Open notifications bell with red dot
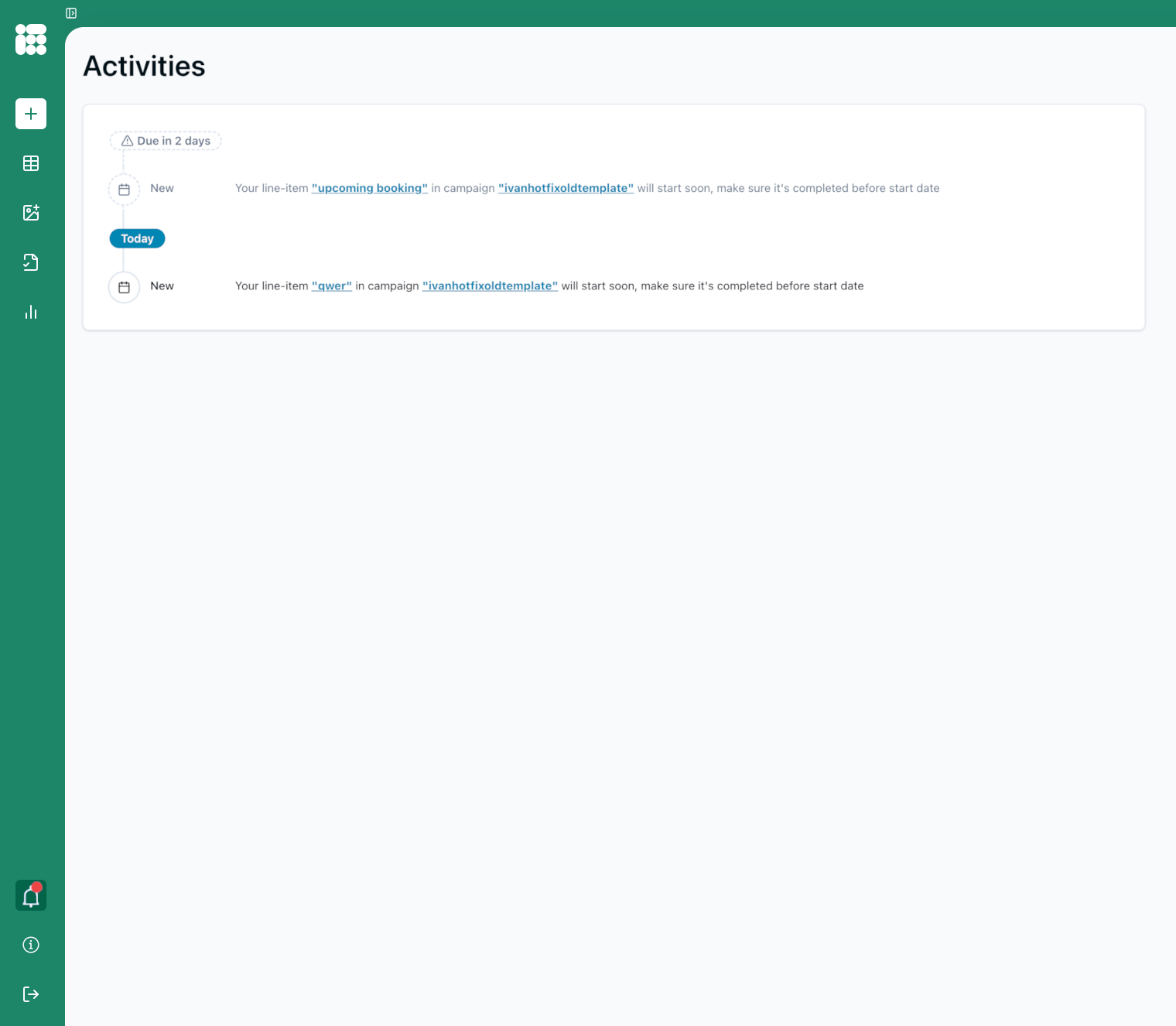 click(31, 896)
